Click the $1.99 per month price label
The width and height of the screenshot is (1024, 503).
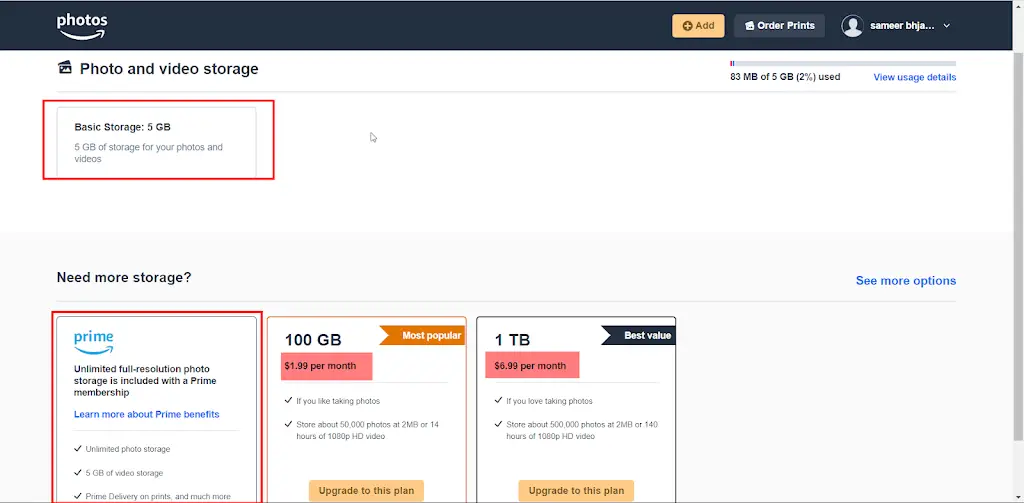[327, 366]
